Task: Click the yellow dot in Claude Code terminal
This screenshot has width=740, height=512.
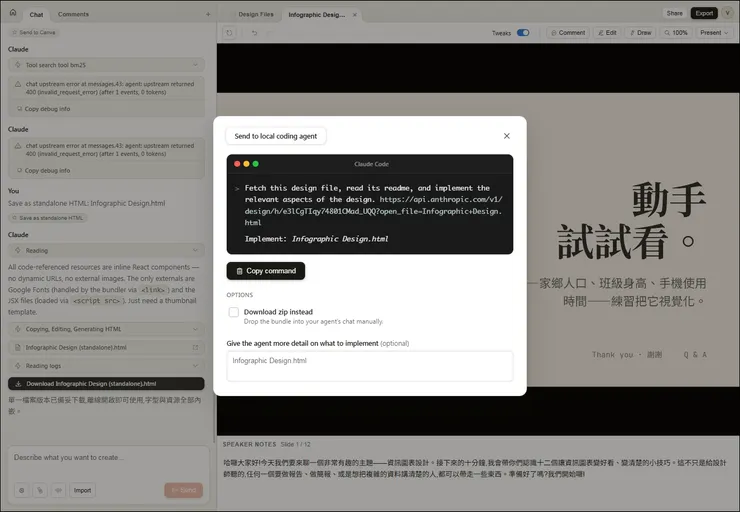Action: point(246,164)
